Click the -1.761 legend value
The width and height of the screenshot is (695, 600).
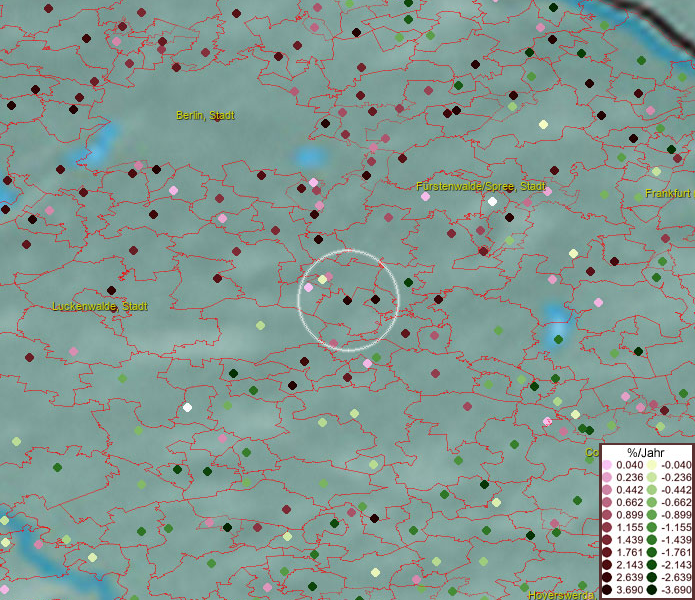[x=676, y=553]
